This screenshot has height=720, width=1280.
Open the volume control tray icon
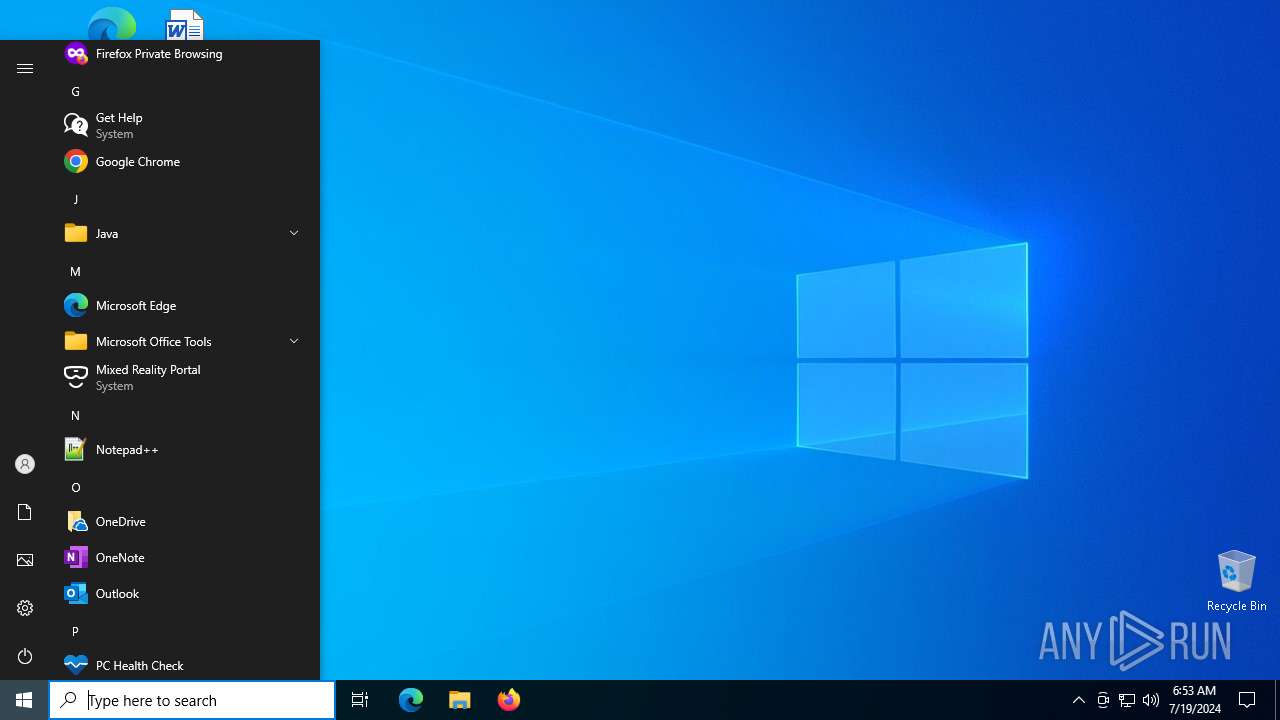click(x=1151, y=700)
